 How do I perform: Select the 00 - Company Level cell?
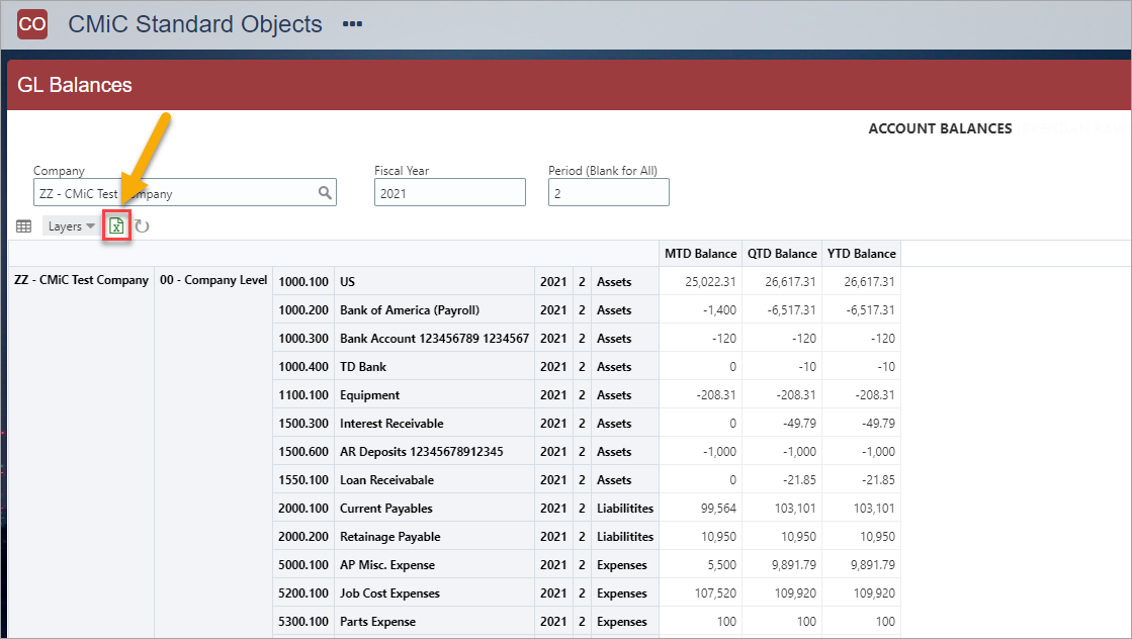214,280
